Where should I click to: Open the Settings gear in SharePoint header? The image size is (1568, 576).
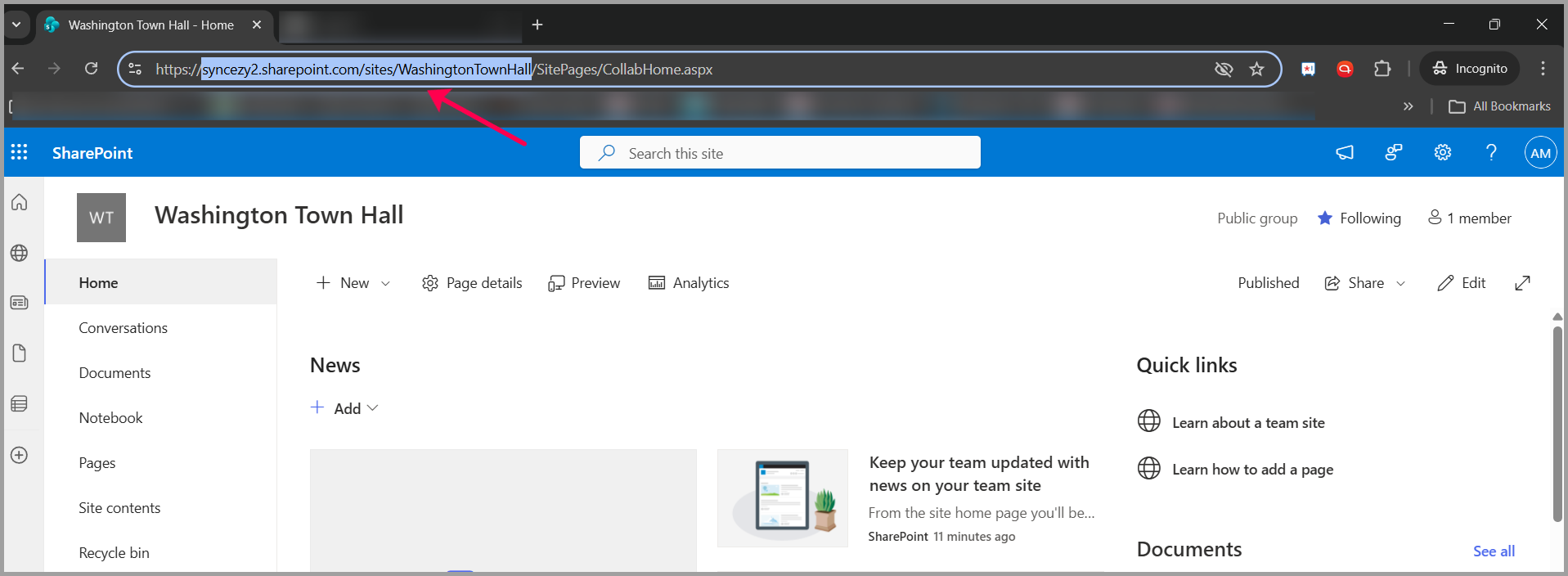[1443, 152]
